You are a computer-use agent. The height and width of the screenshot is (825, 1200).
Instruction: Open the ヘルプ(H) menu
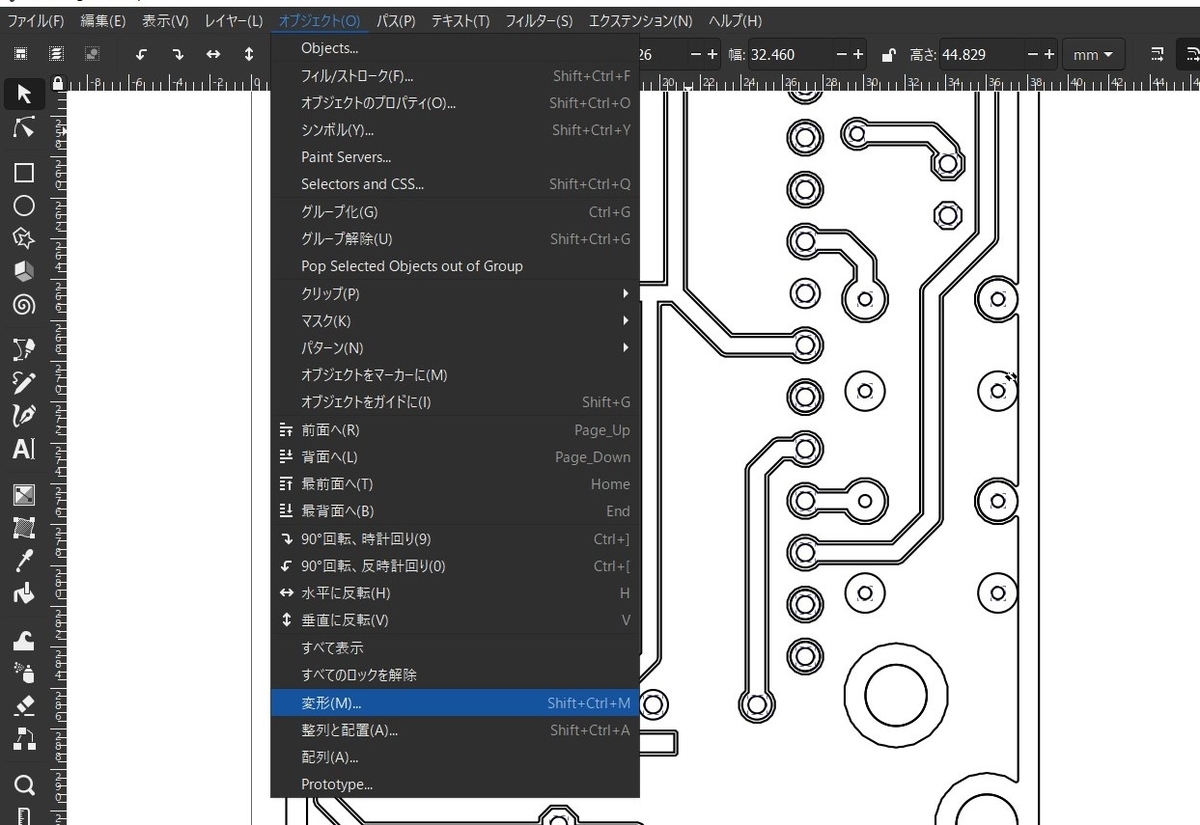[x=735, y=20]
